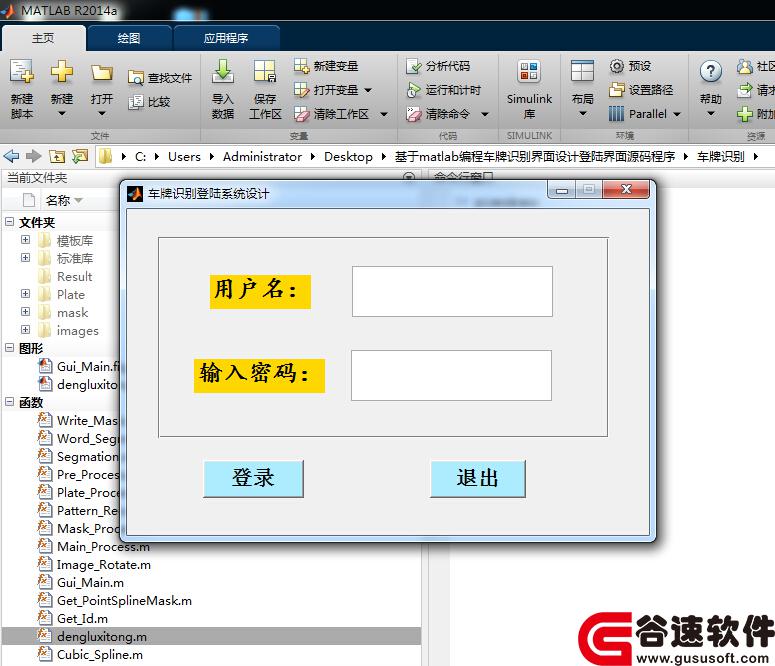Viewport: 775px width, 666px height.
Task: Click the Help (帮助) question mark icon
Action: click(711, 72)
